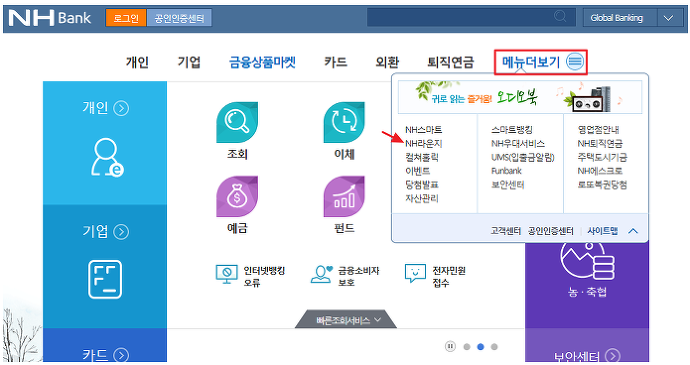
Task: Click the 금융소비자 보호 text link
Action: coord(359,277)
